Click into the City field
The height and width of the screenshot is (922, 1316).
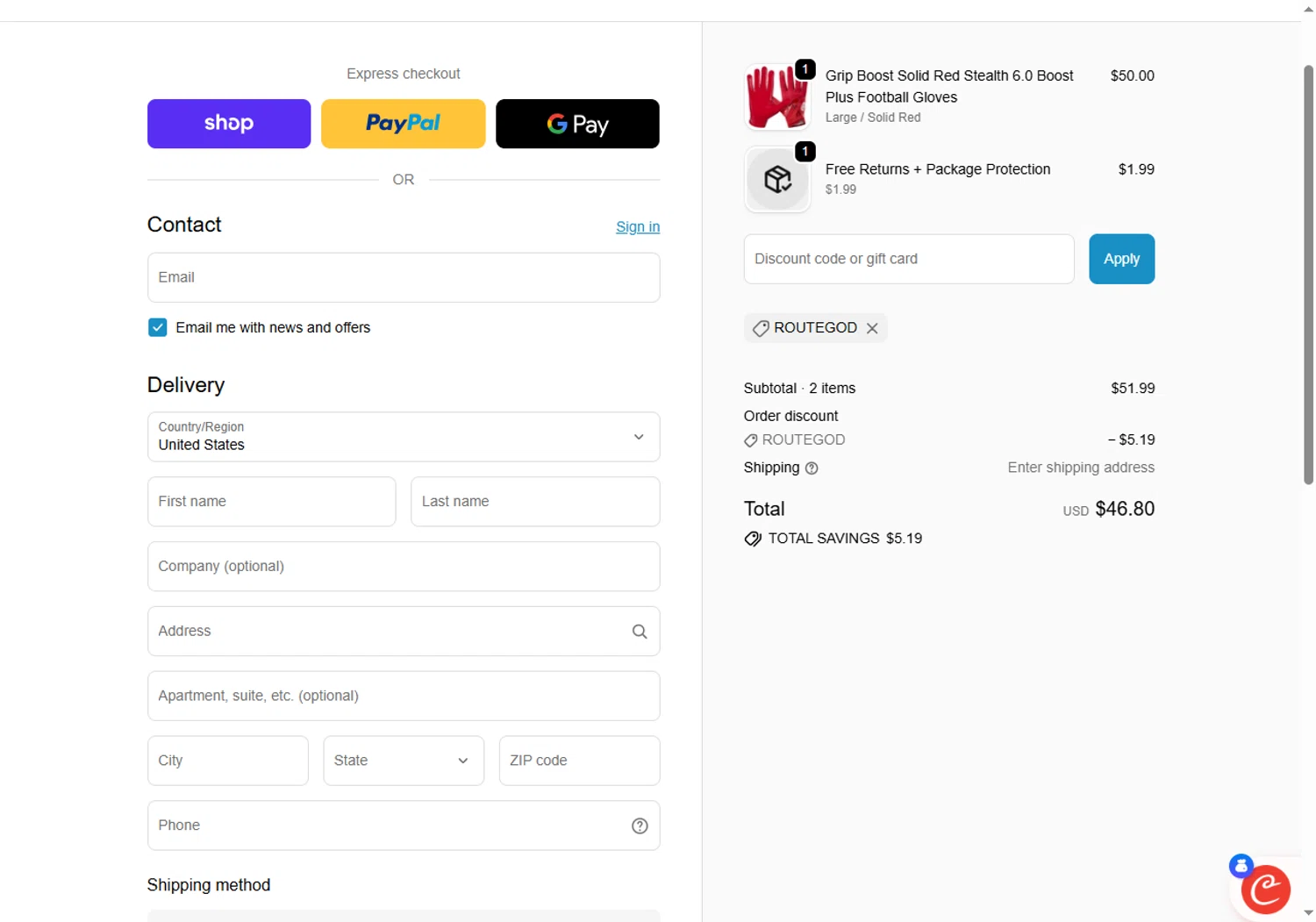pyautogui.click(x=228, y=761)
